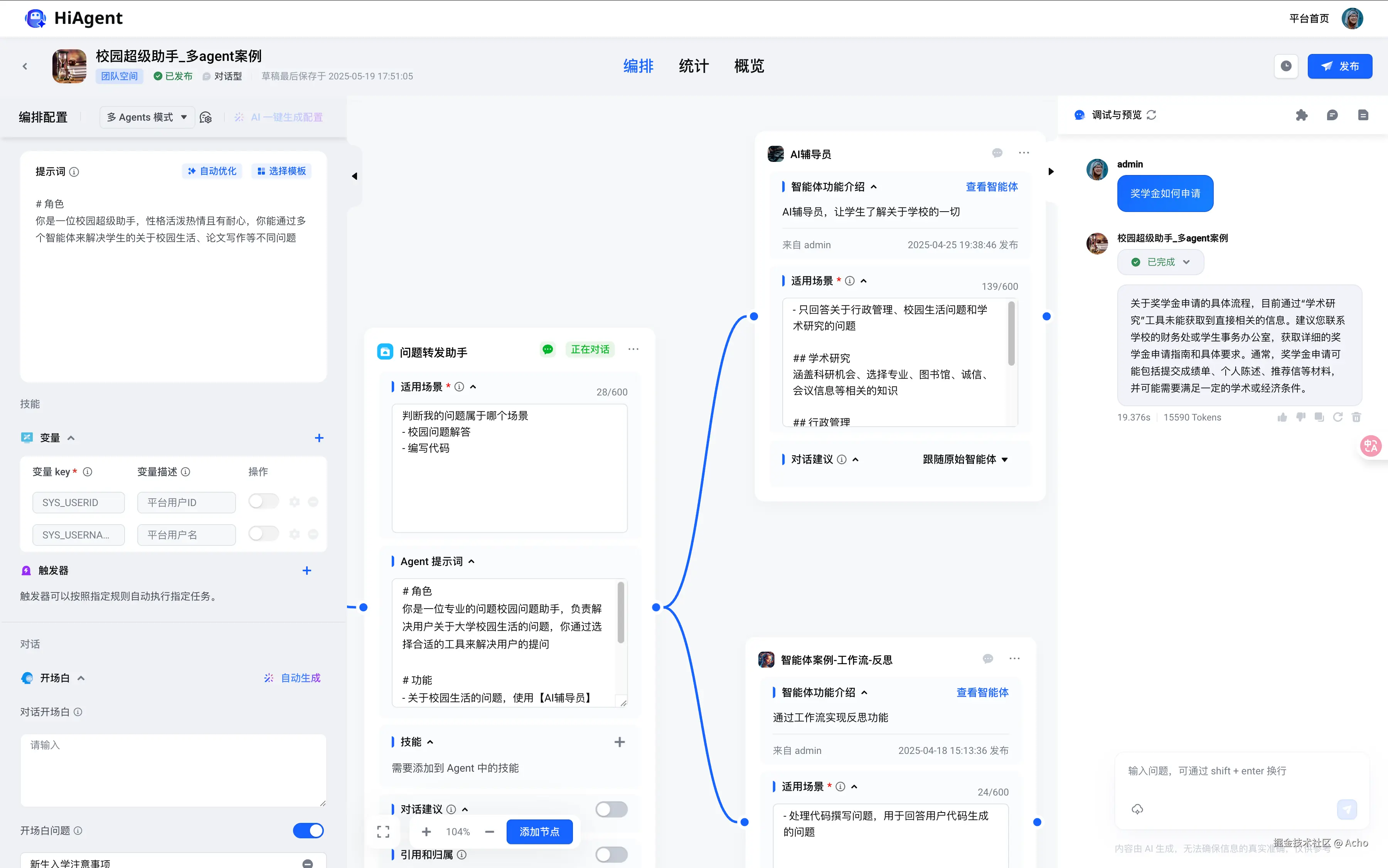
Task: Enable 对话建议 toggle in 问题转发助手
Action: [x=611, y=809]
